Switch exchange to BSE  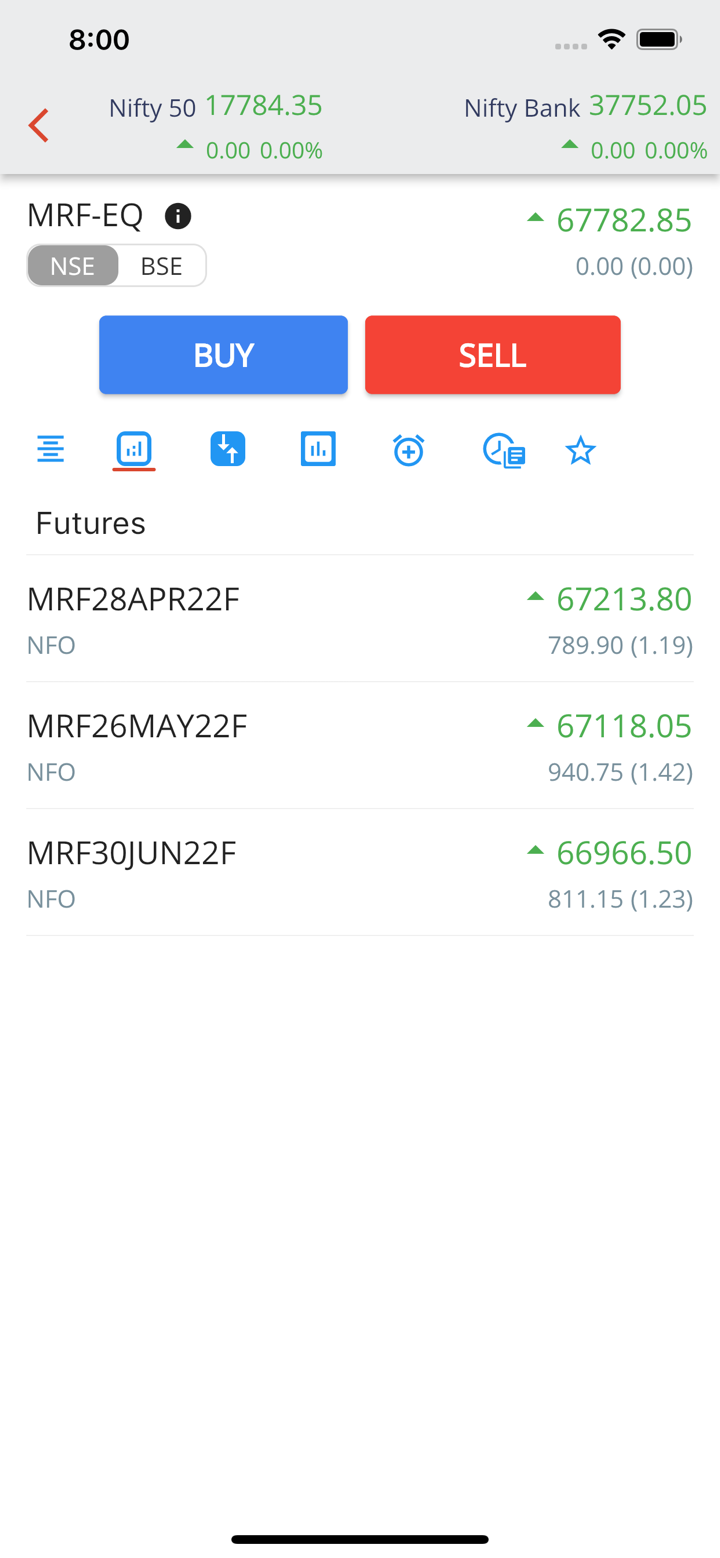tap(162, 266)
